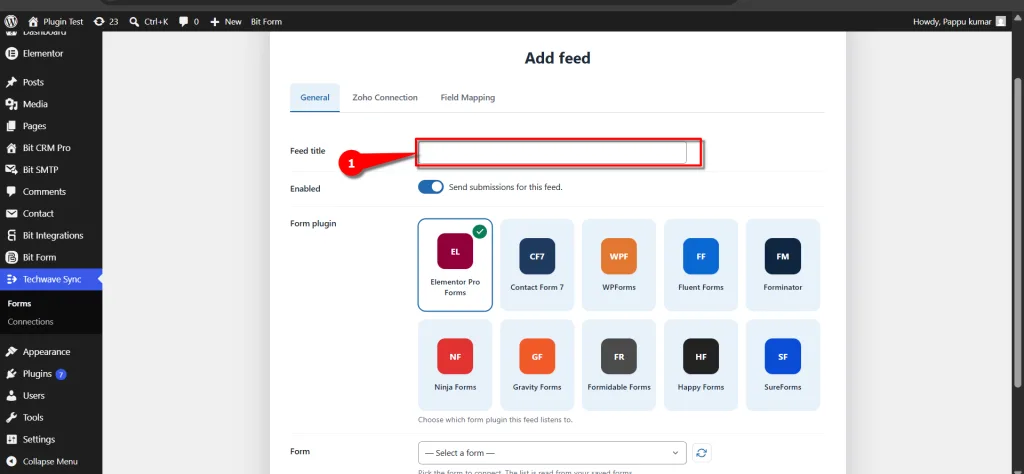The height and width of the screenshot is (474, 1024).
Task: Open Elementor from the sidebar
Action: click(x=51, y=54)
